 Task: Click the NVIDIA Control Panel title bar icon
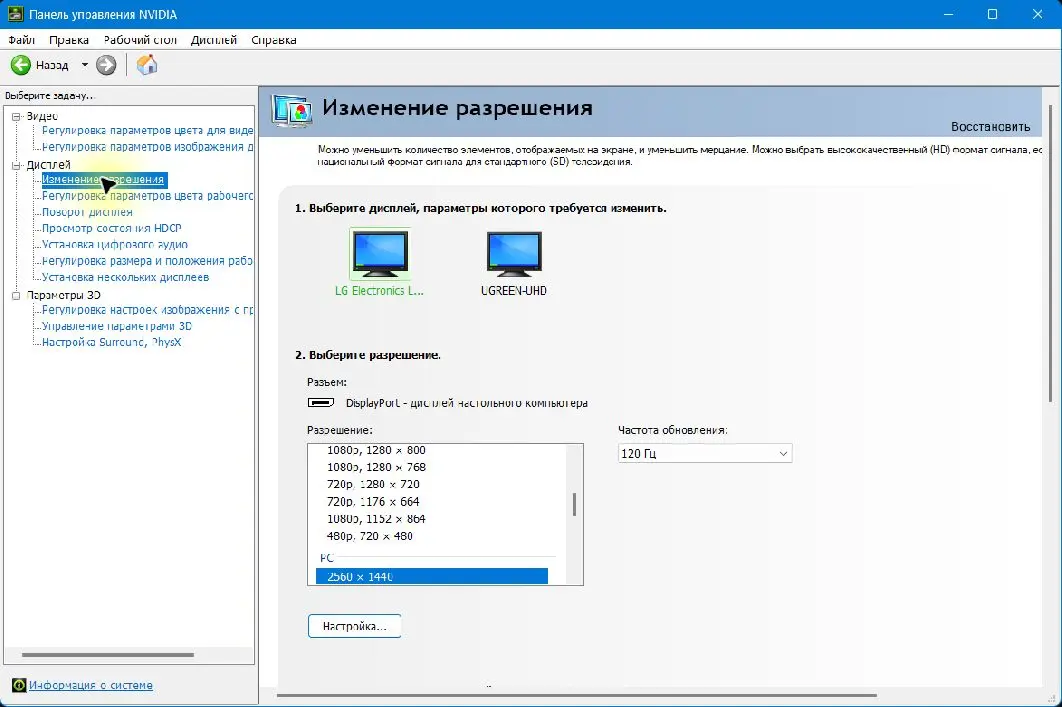(15, 14)
